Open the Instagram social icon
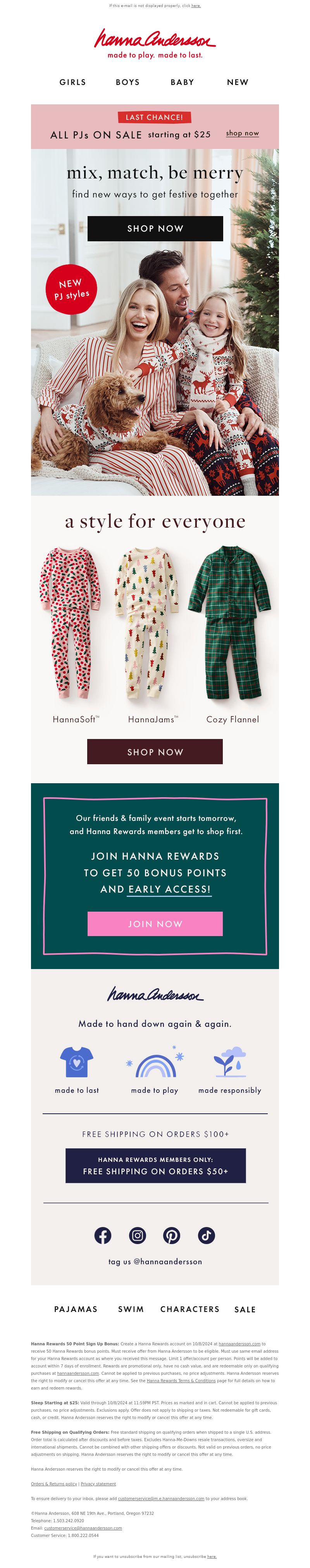 tap(138, 1235)
